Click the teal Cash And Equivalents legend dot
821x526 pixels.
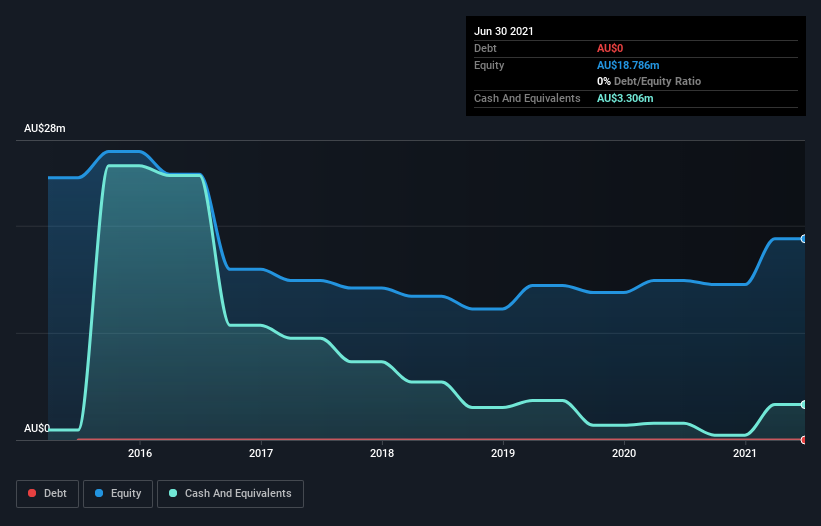[x=173, y=493]
